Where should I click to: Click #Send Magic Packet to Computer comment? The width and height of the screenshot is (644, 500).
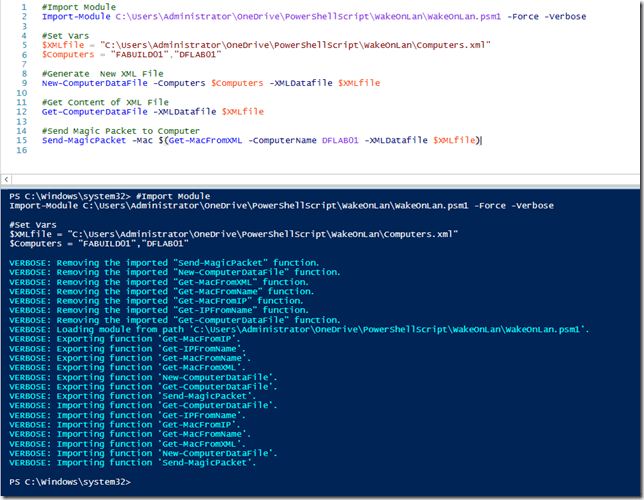pyautogui.click(x=113, y=131)
